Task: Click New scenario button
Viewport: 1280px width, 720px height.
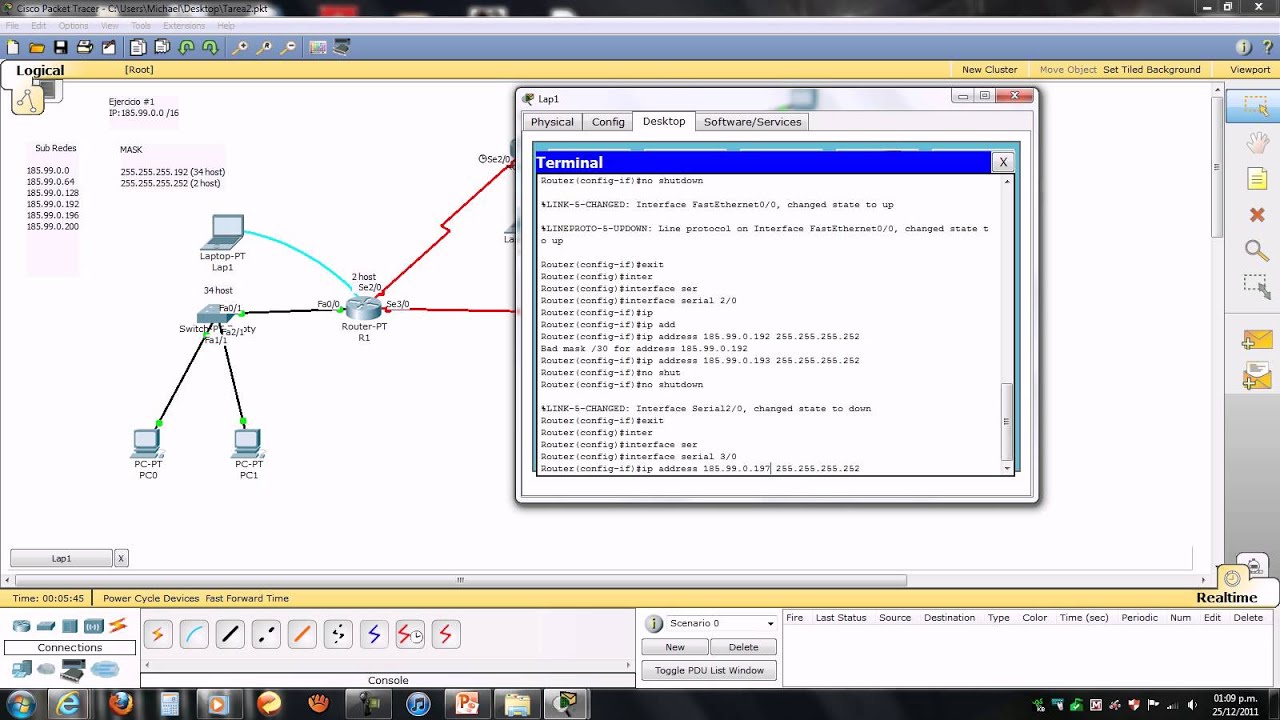Action: pos(675,647)
